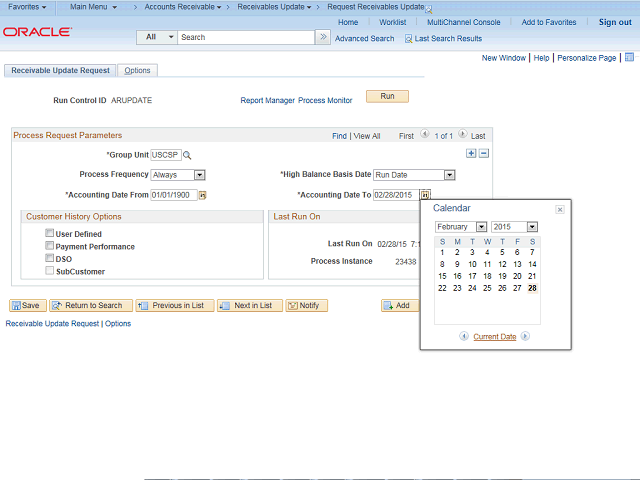Click Next in List button
Screen dimensions: 640x480
click(x=250, y=305)
